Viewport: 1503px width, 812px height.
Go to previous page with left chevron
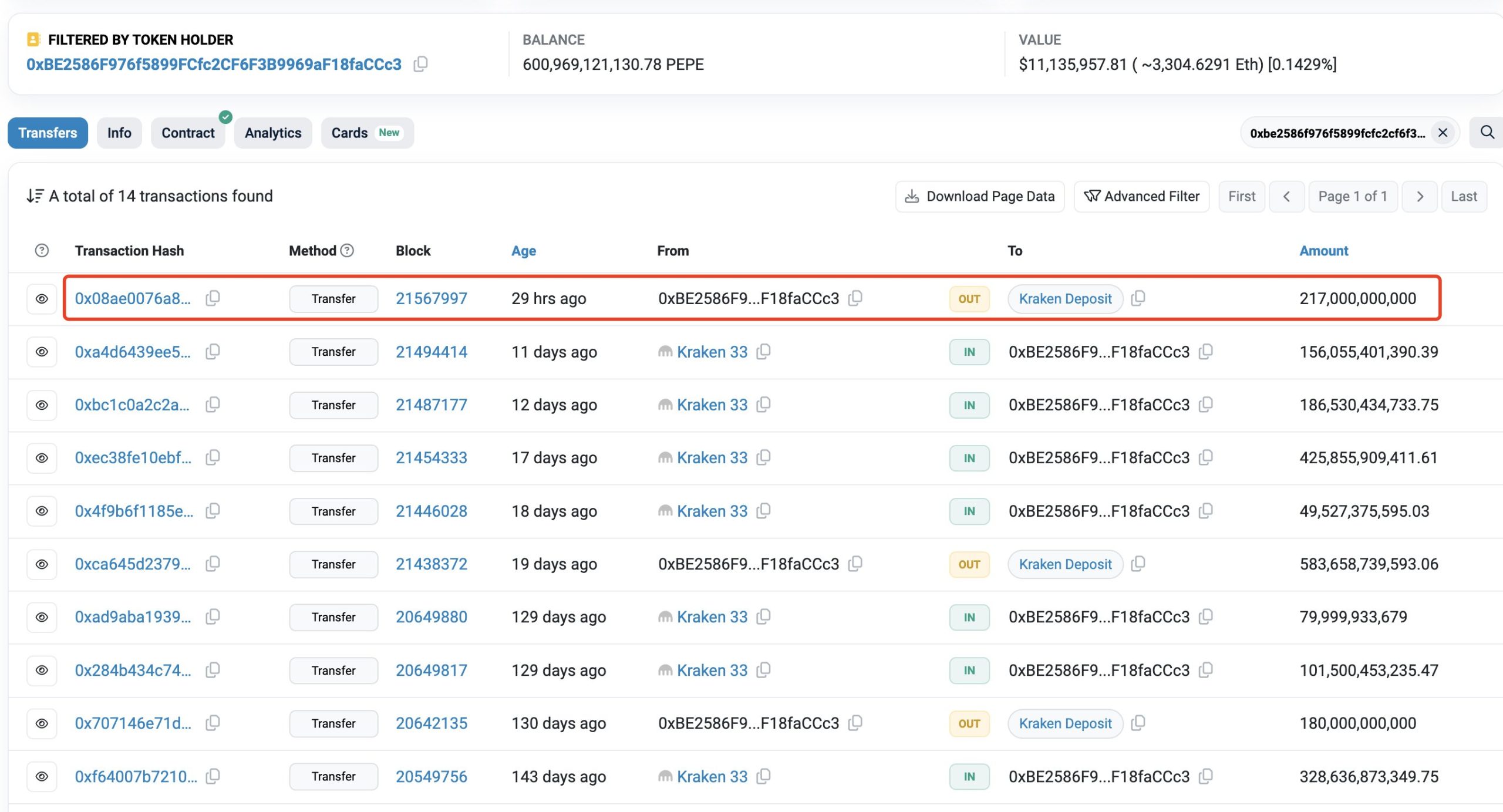(1286, 197)
